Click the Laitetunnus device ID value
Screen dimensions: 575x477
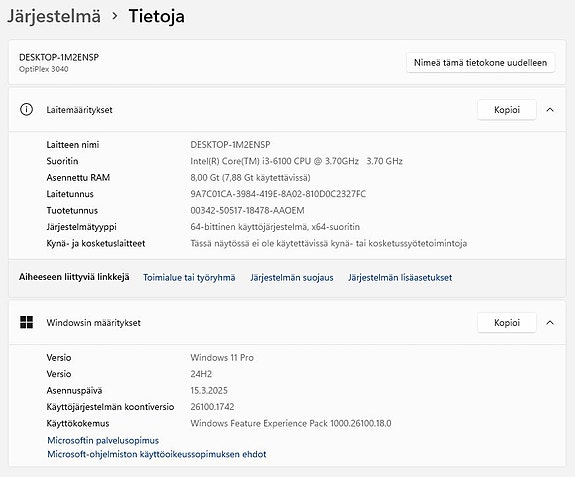click(278, 194)
